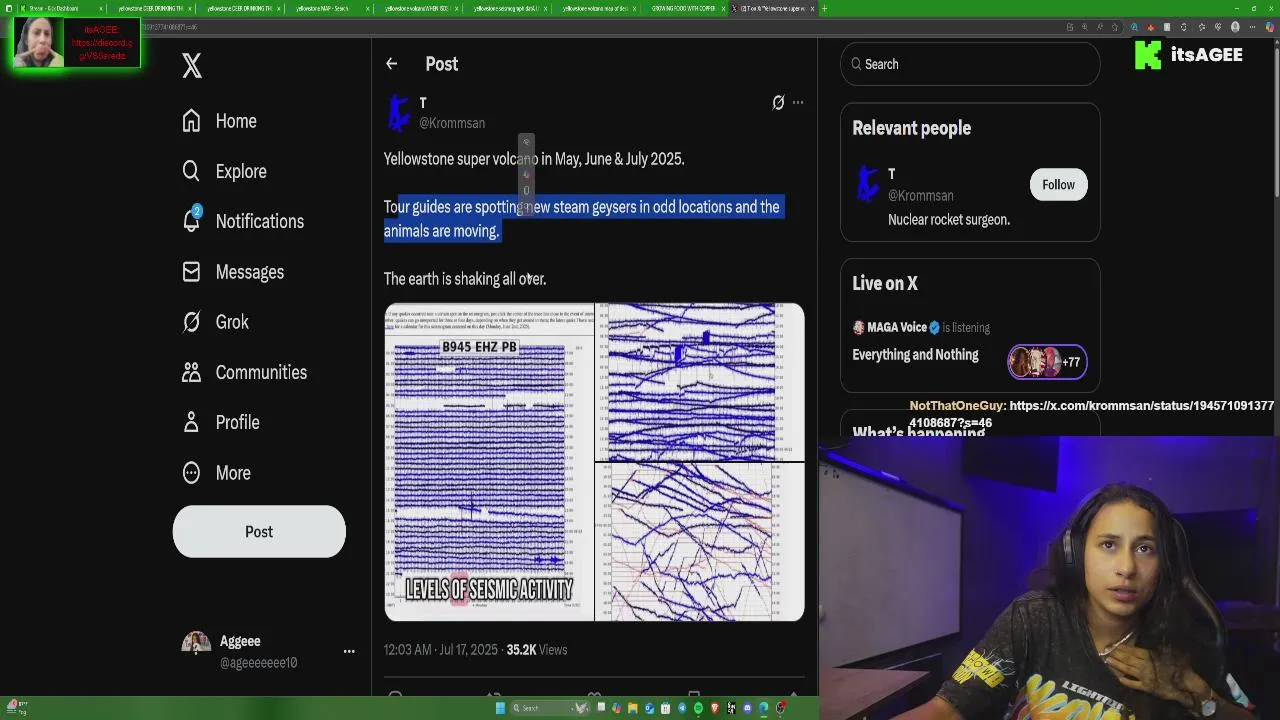Click the Explore magnifier icon
The image size is (1280, 720).
point(191,171)
